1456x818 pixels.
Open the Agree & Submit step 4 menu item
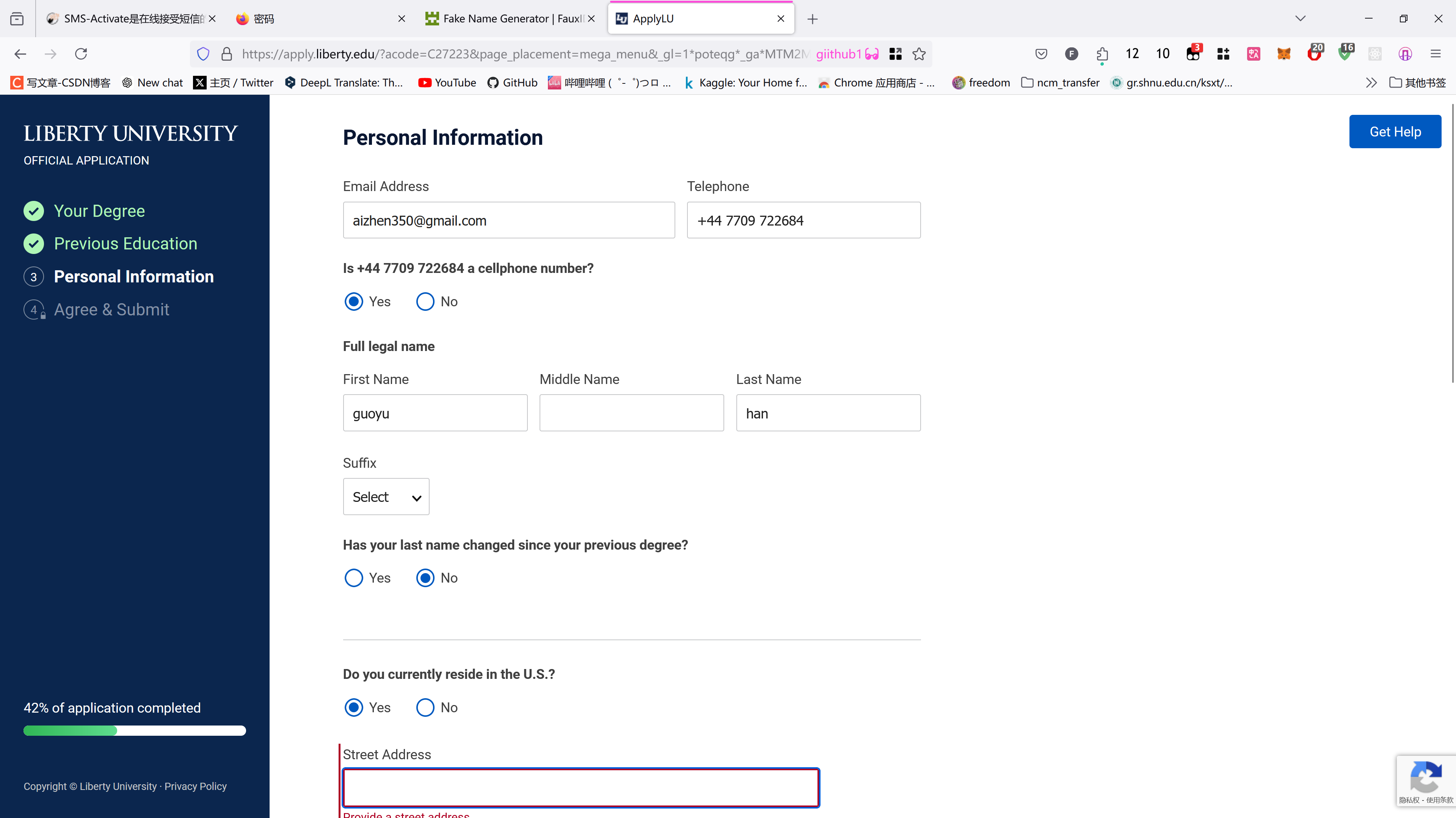[111, 309]
